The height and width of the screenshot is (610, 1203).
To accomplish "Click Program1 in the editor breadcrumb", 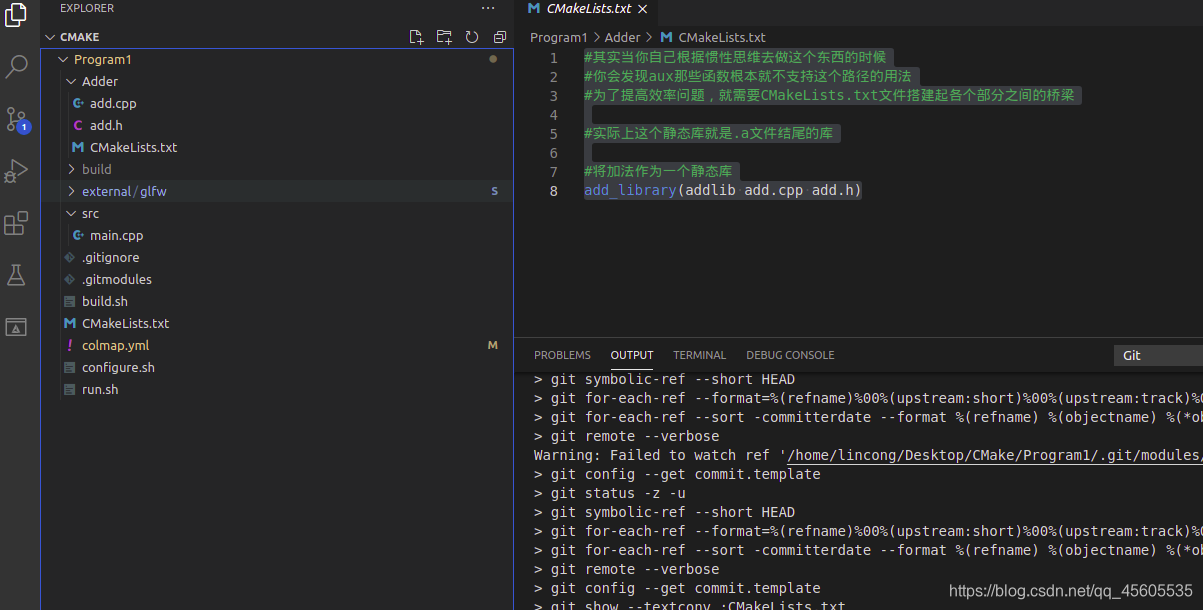I will pos(558,37).
